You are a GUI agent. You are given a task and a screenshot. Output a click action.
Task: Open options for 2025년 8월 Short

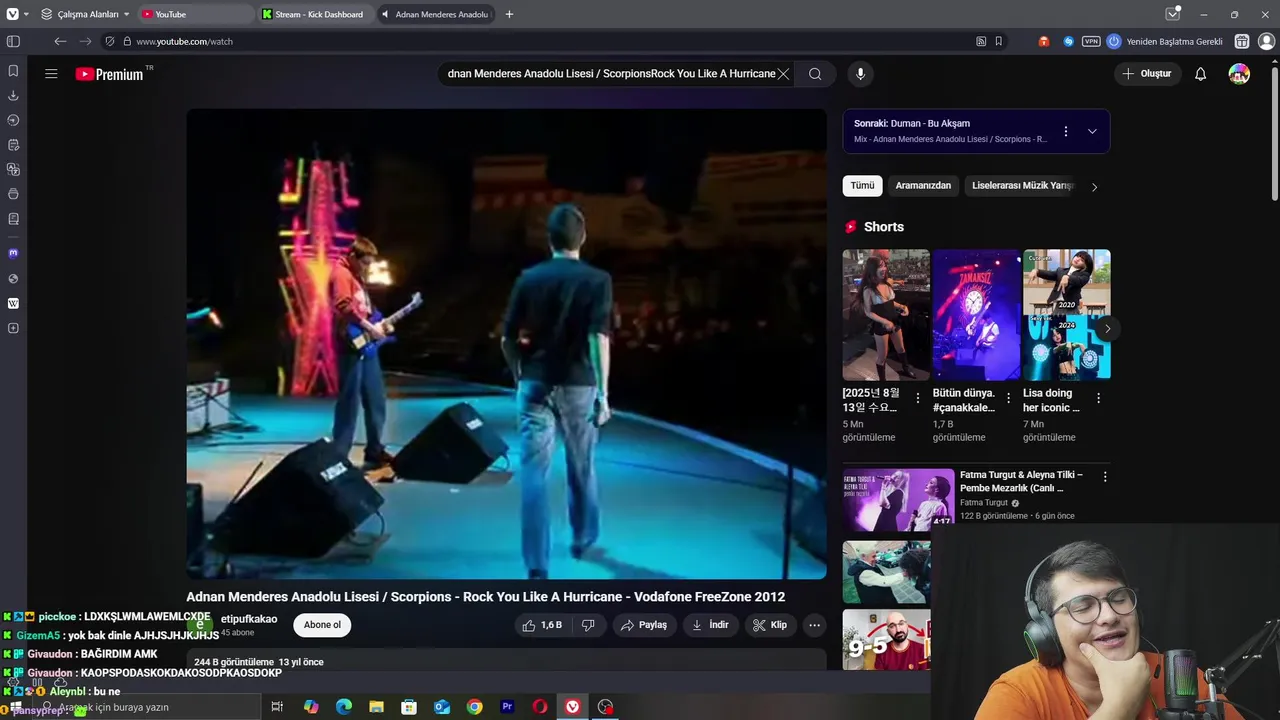tap(918, 398)
